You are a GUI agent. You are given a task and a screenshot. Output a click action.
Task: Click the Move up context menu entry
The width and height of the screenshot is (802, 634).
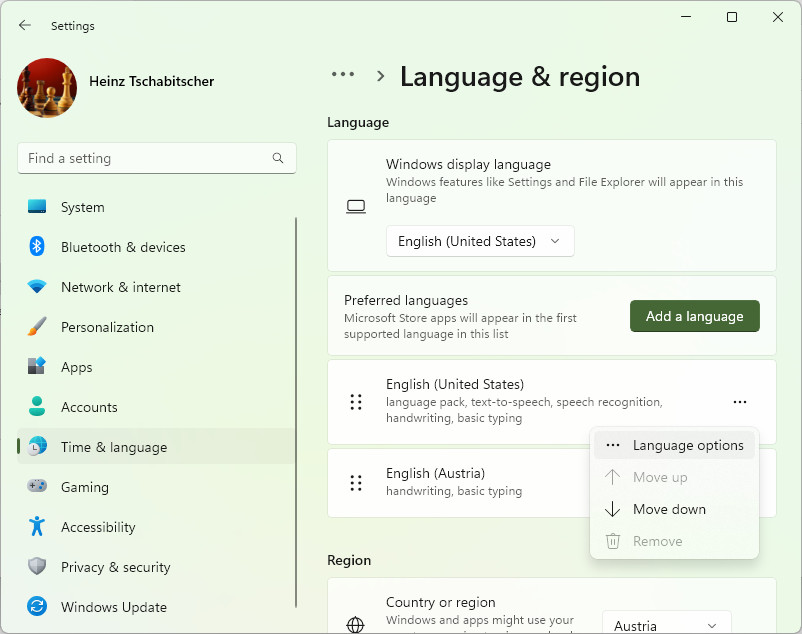(674, 477)
